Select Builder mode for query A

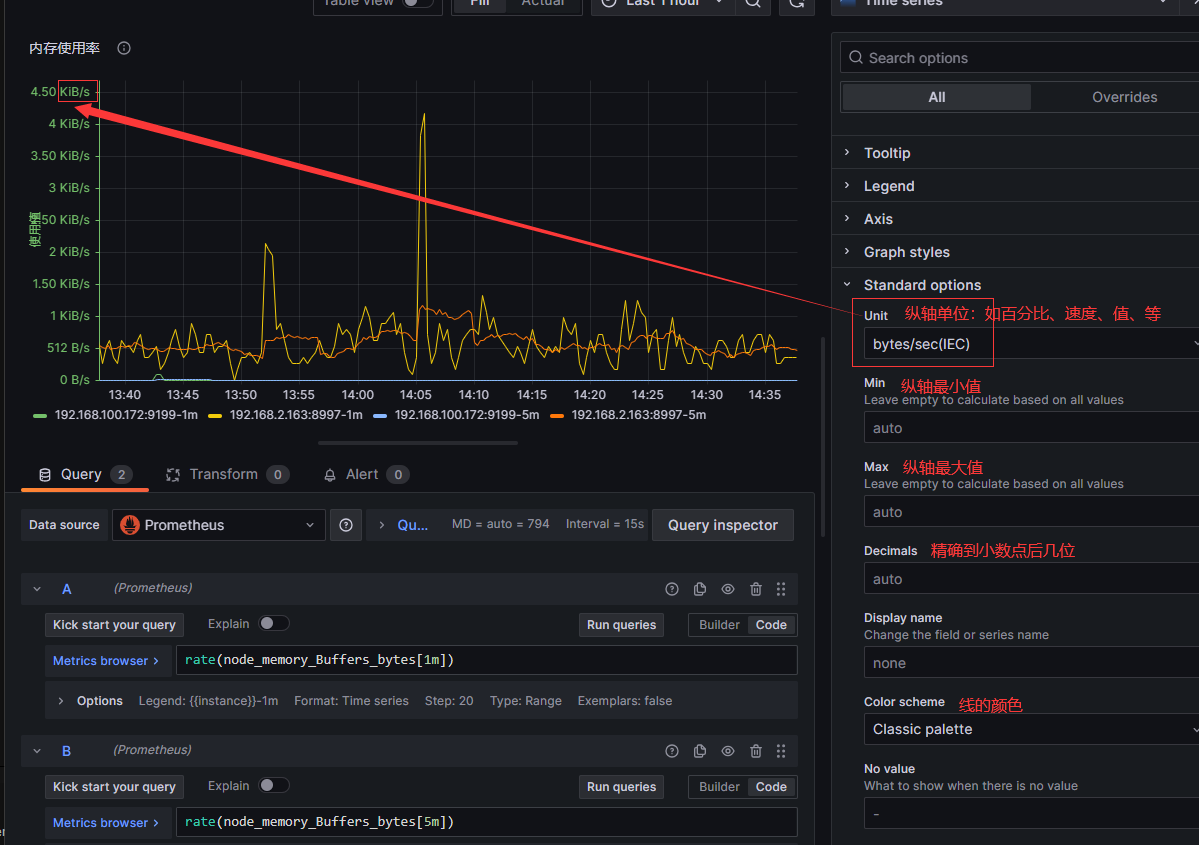coord(719,625)
